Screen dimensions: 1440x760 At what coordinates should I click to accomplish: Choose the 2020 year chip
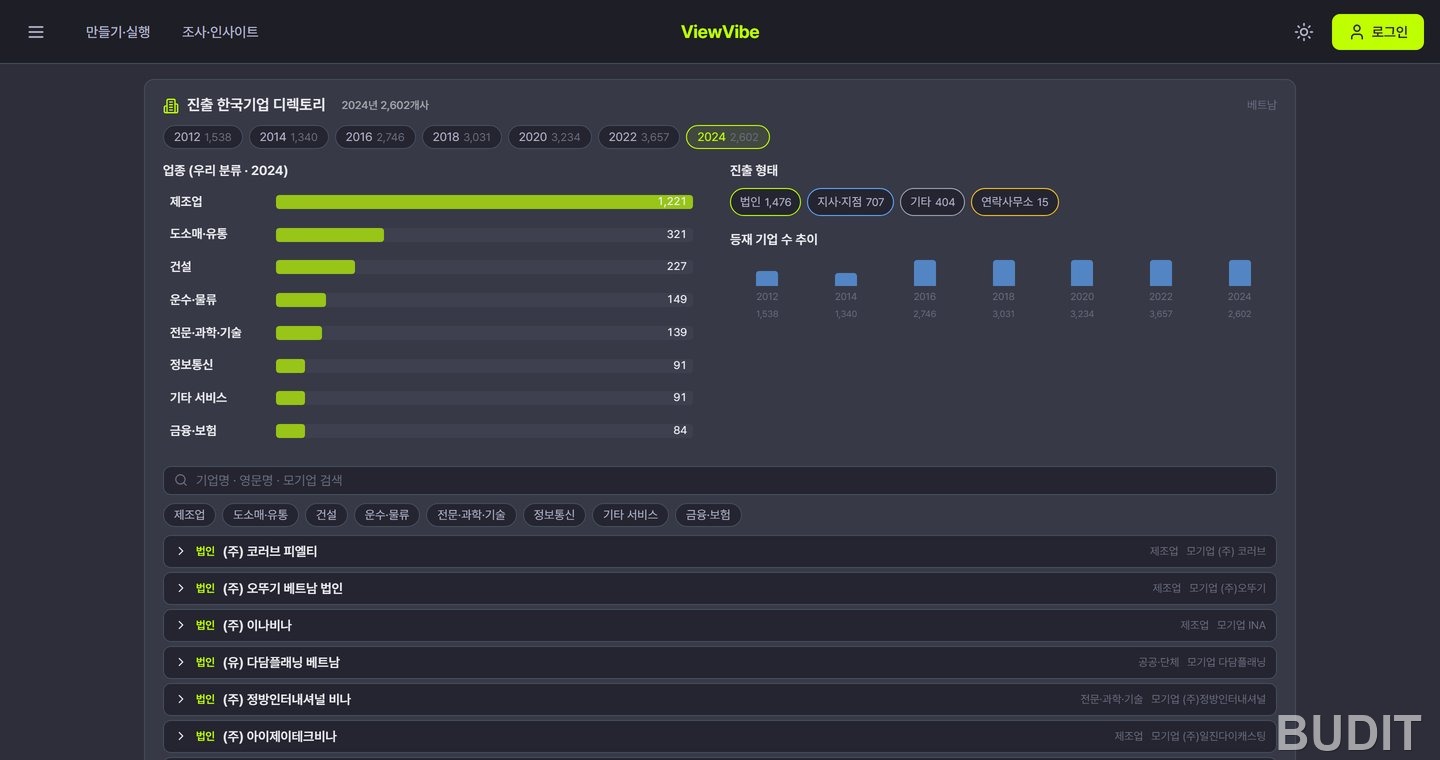click(x=550, y=137)
